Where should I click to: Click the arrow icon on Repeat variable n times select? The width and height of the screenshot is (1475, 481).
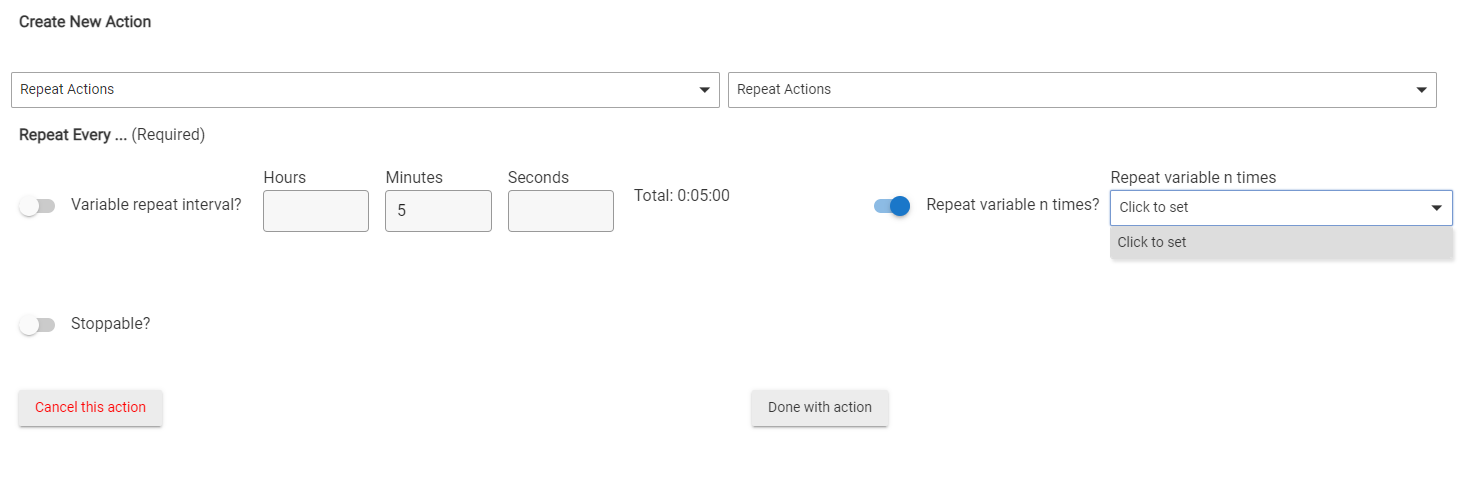[1437, 208]
